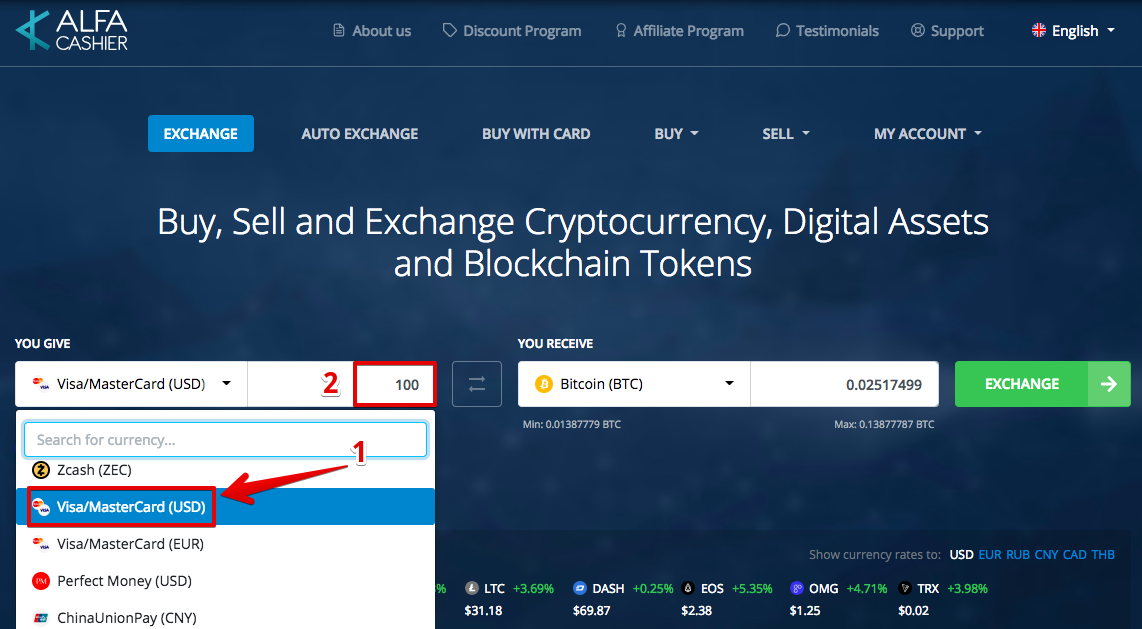Click the Affiliate Program ribbon icon
Screen dimensions: 1142x629
click(x=621, y=31)
